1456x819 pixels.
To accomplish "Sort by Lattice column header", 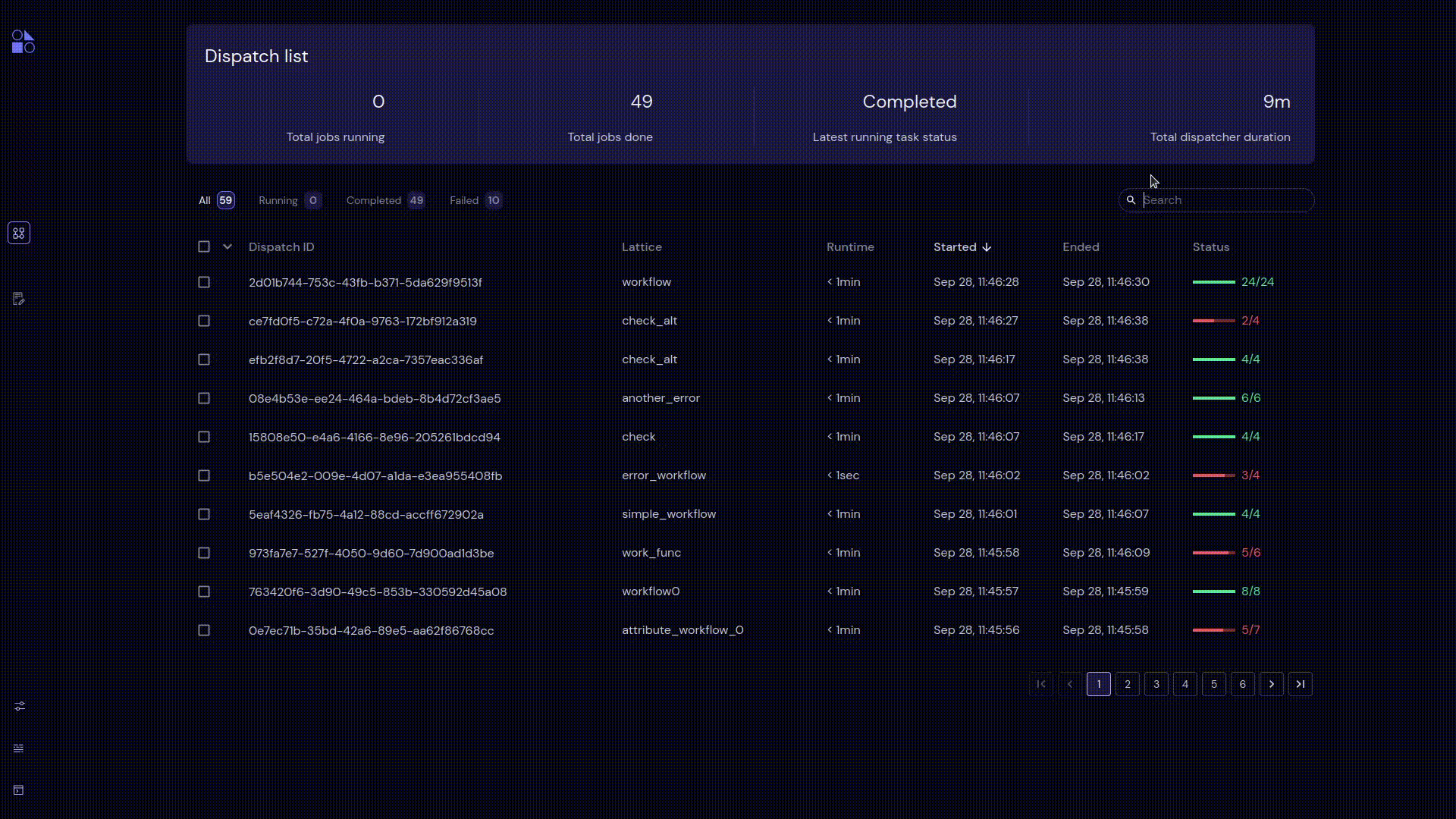I will pos(642,247).
